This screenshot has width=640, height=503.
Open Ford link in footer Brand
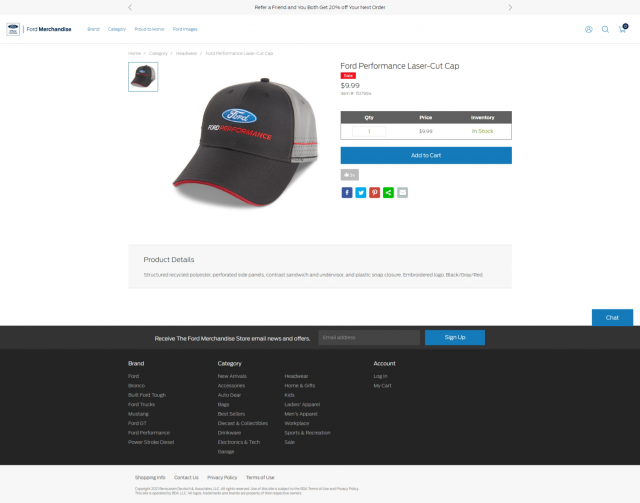[x=133, y=376]
